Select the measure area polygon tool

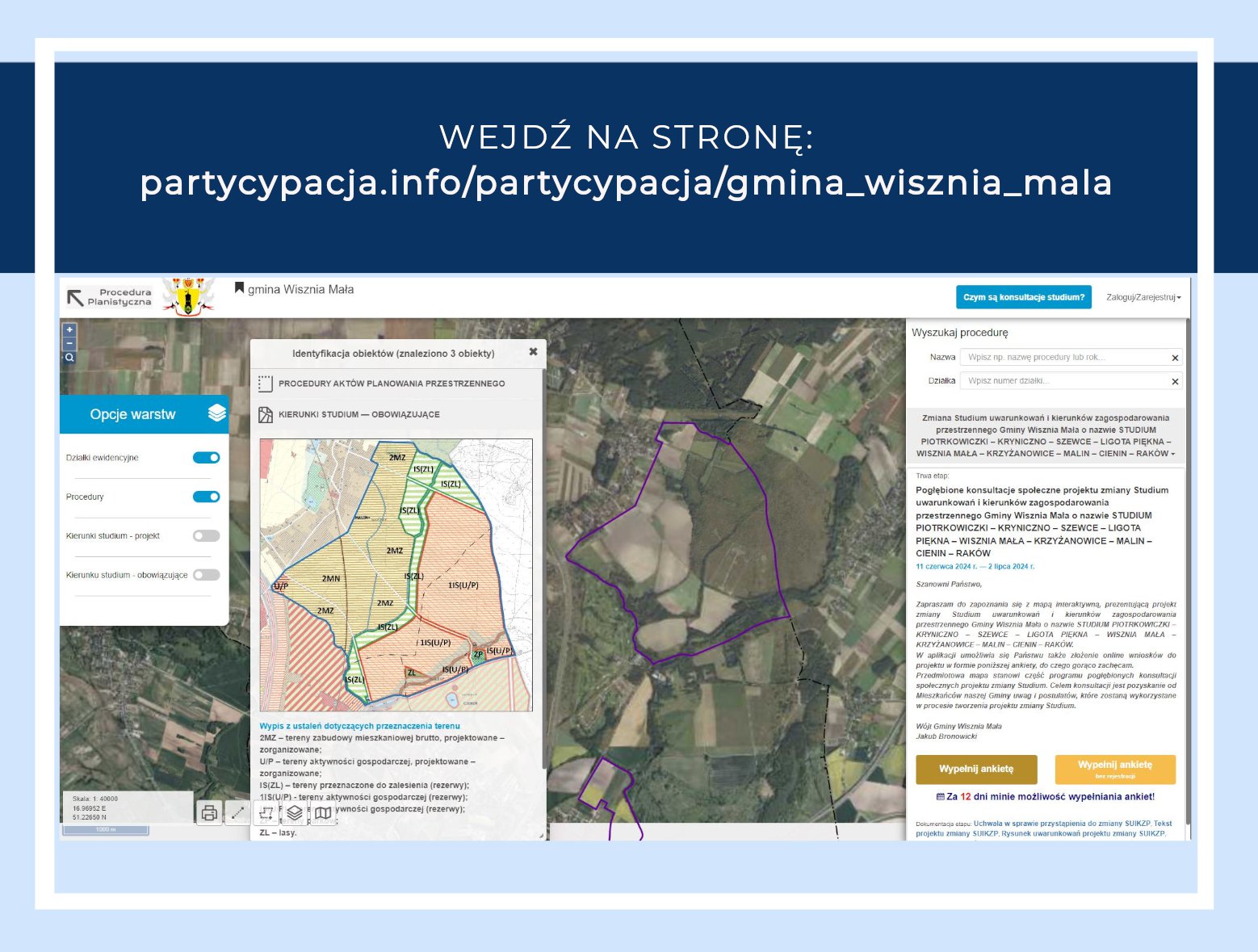(x=266, y=813)
